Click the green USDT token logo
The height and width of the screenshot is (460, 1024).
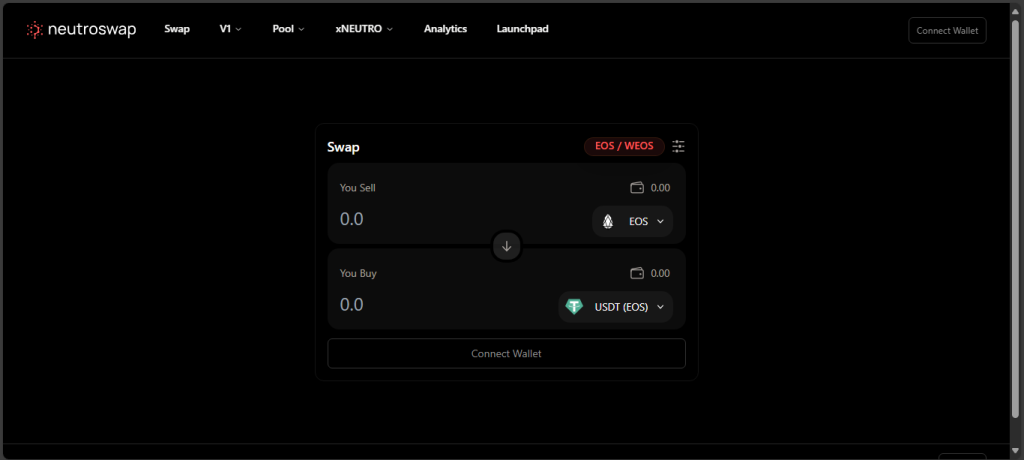pos(574,307)
